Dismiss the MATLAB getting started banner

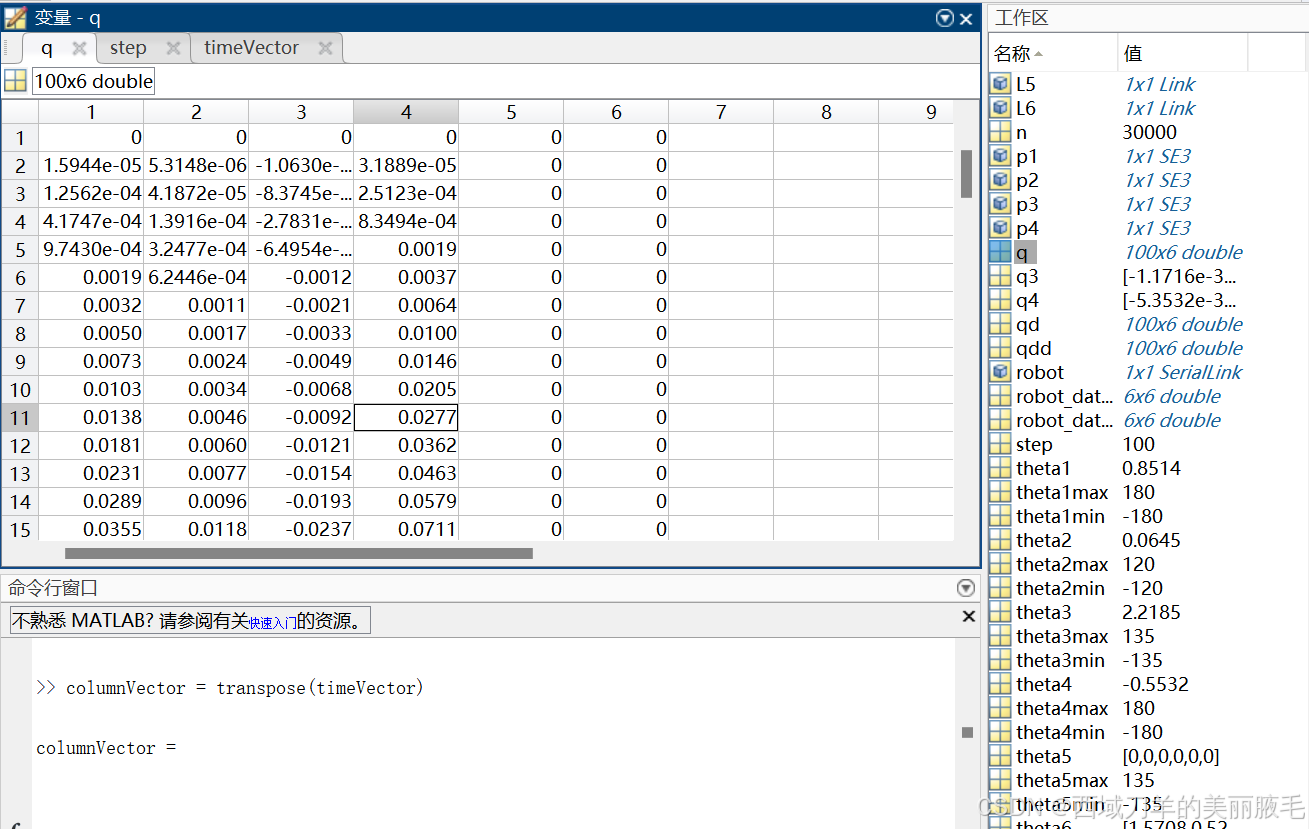pyautogui.click(x=968, y=617)
